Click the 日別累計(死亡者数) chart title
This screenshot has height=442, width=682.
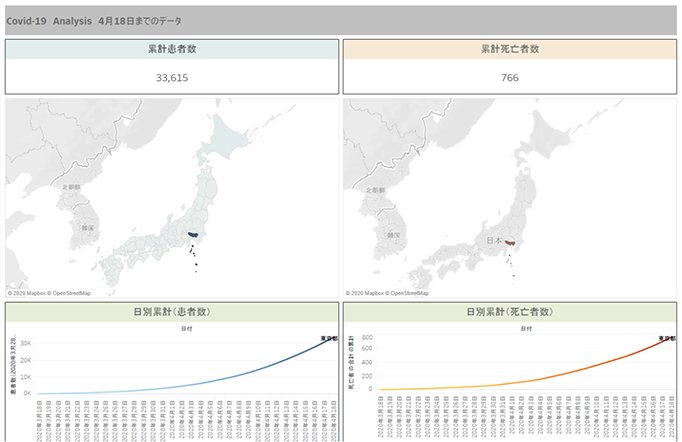tap(510, 312)
